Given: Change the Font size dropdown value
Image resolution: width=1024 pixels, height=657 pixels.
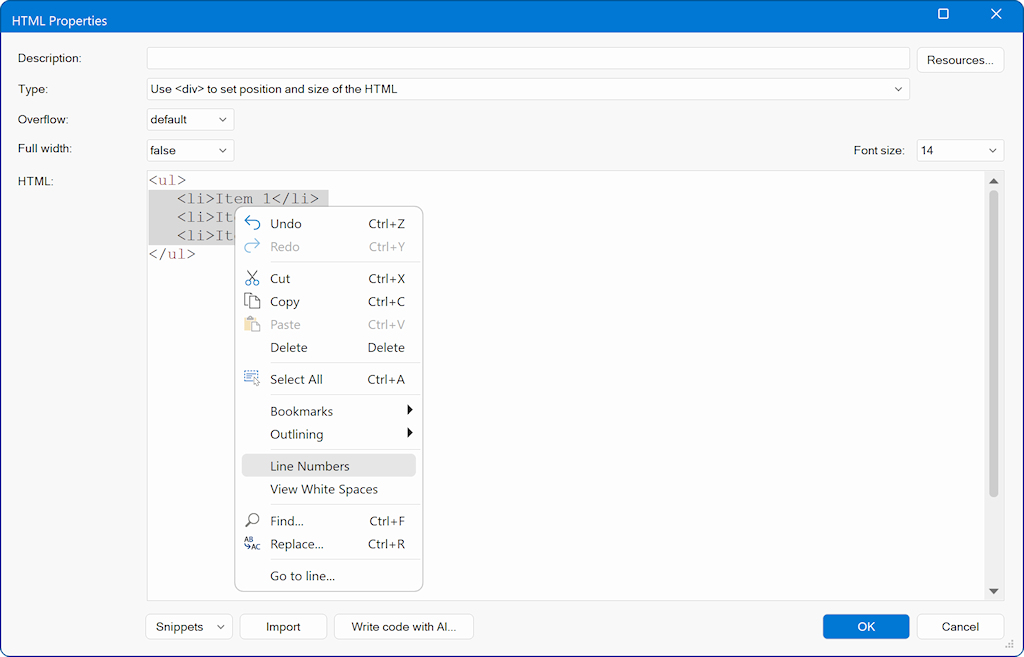Looking at the screenshot, I should point(959,151).
